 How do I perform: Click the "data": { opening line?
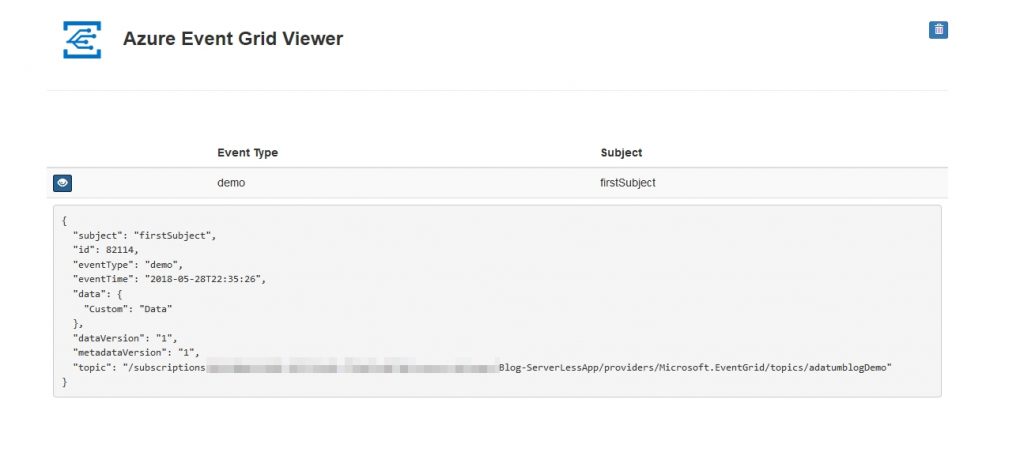97,294
